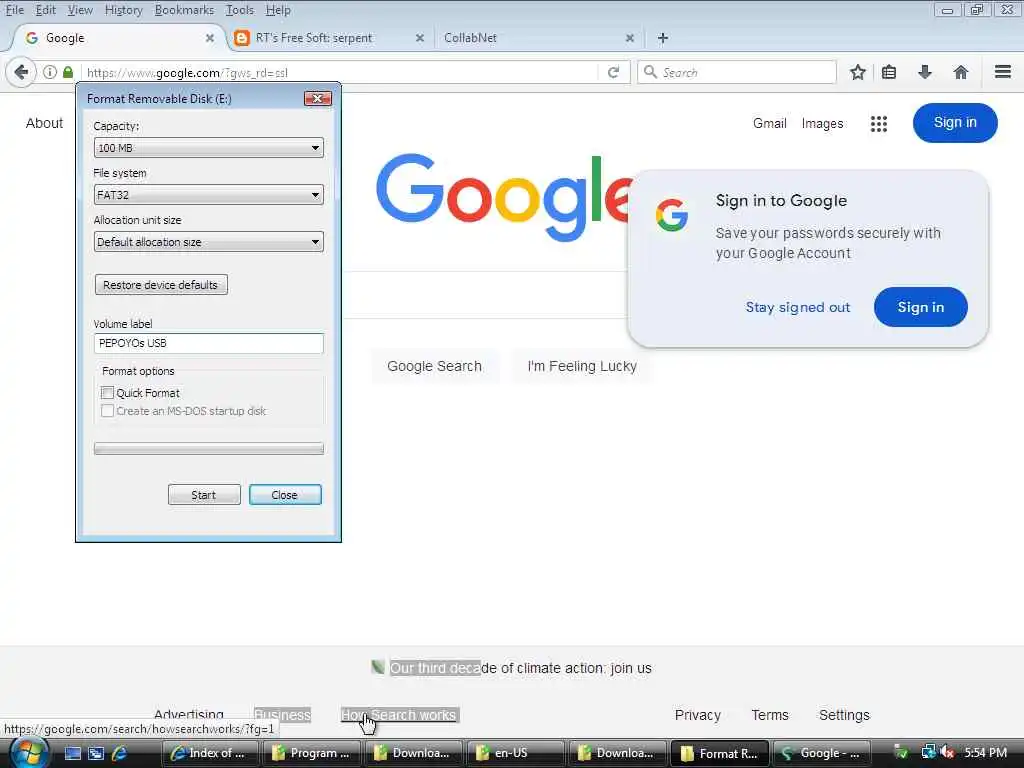Click the network tray icon

(x=928, y=752)
